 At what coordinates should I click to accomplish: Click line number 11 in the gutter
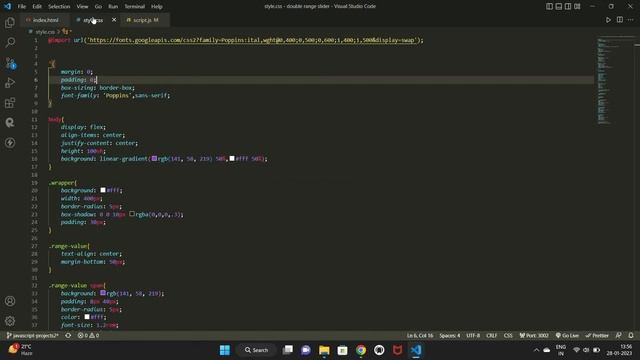tap(35, 119)
